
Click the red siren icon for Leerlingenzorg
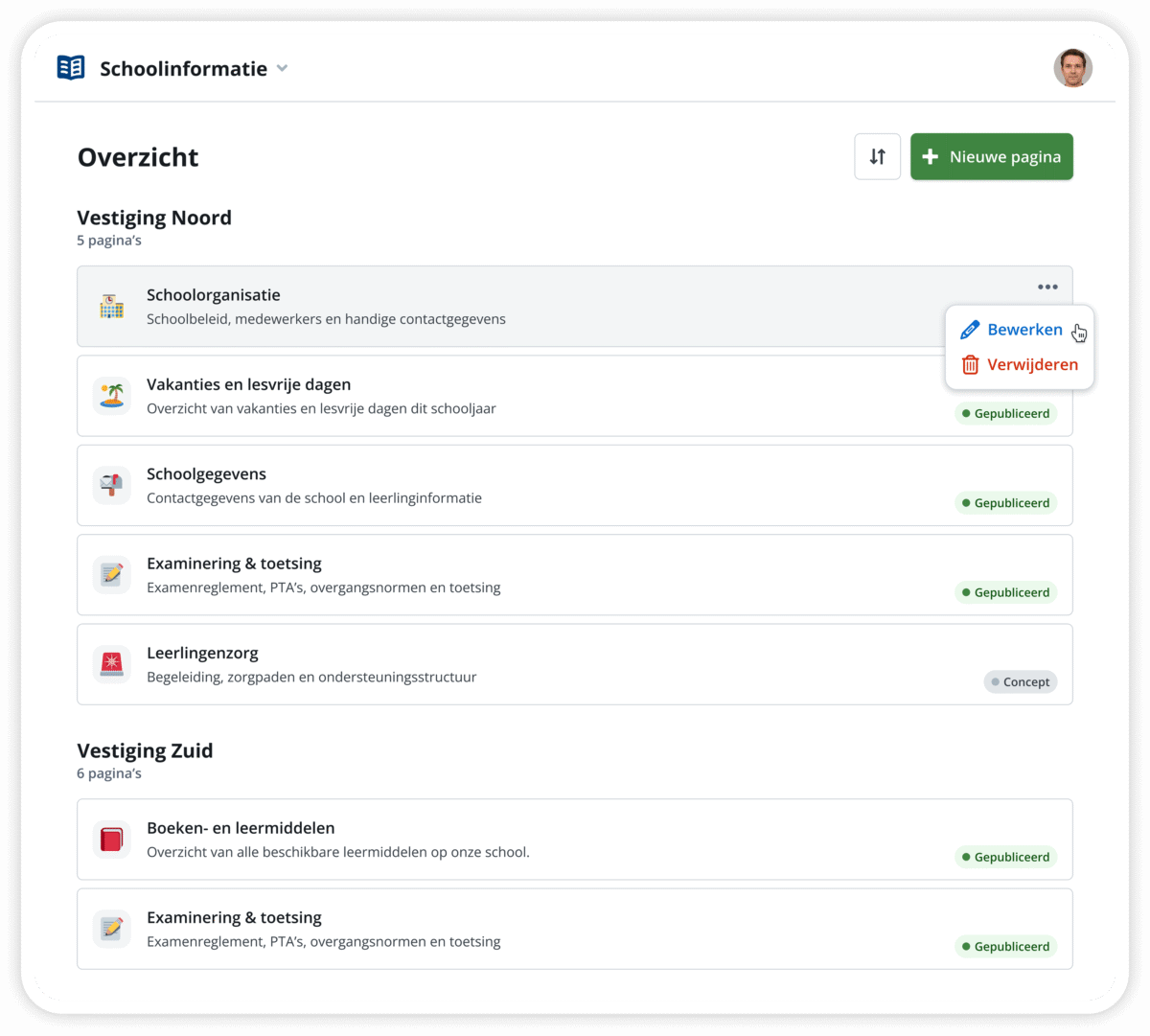112,664
